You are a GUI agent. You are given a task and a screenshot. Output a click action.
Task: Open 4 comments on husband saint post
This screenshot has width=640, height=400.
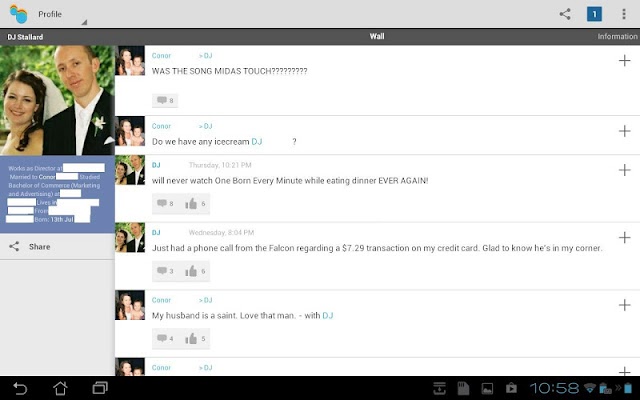tap(165, 338)
